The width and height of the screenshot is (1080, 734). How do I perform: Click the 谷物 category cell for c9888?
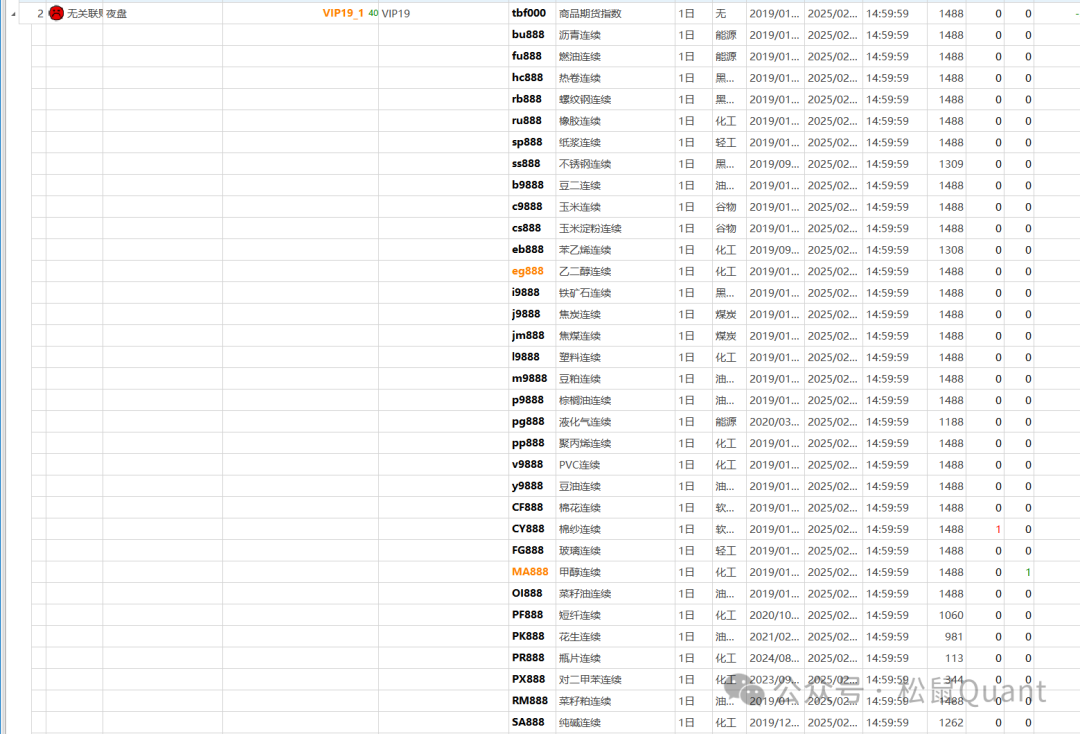[x=725, y=207]
